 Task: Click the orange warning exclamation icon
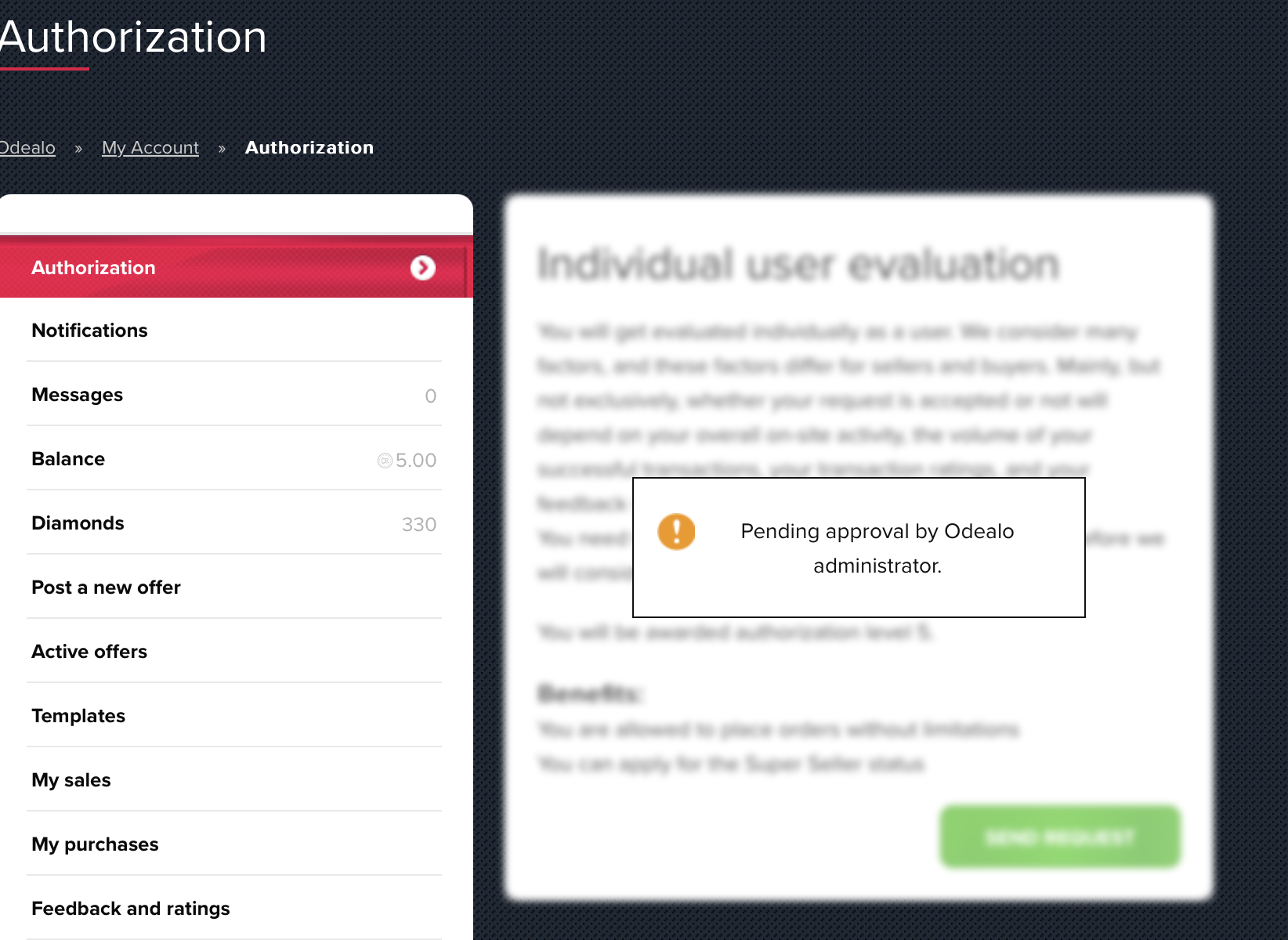[x=676, y=532]
